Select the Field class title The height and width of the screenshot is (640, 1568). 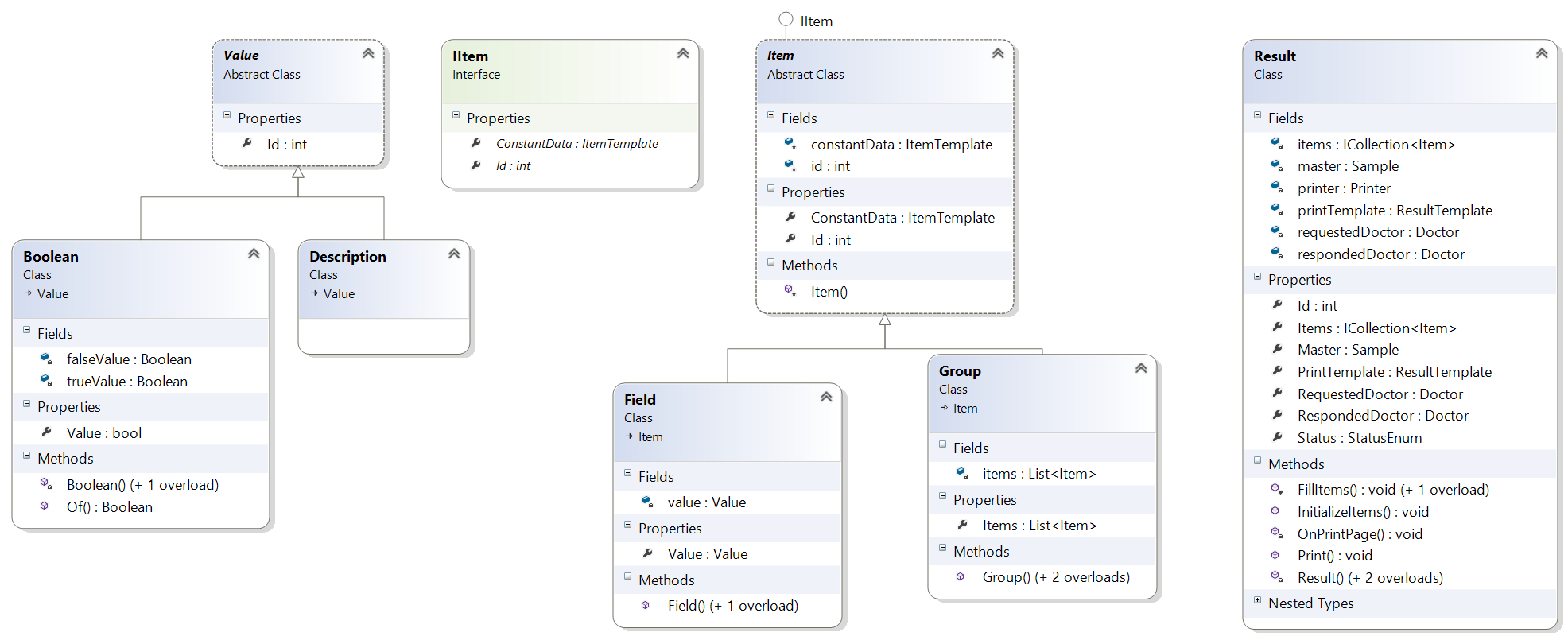[x=640, y=400]
